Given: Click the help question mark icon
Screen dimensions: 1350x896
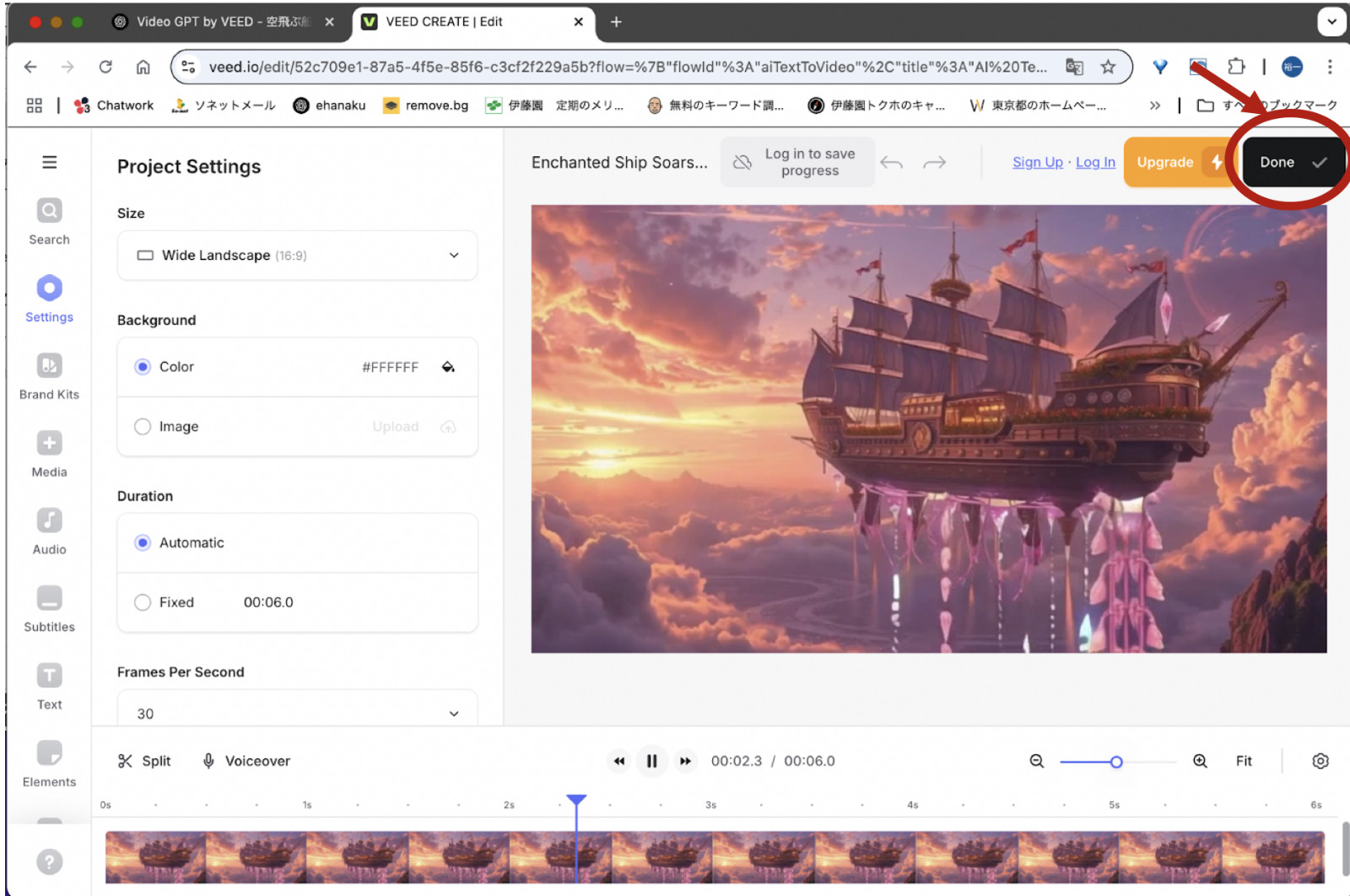Looking at the screenshot, I should (x=50, y=861).
